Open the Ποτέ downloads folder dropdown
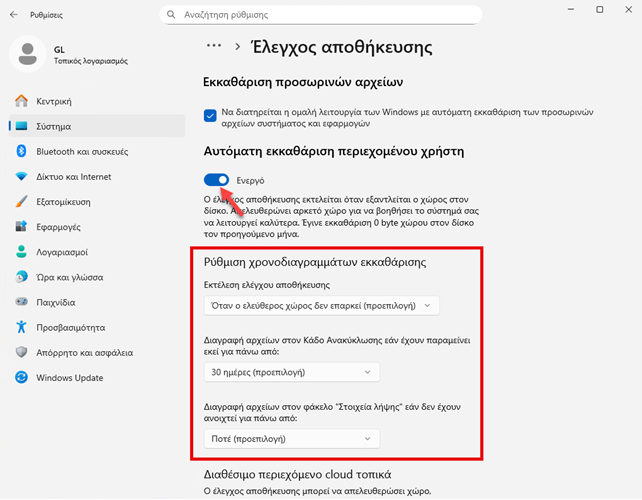The width and height of the screenshot is (642, 500). (x=292, y=439)
